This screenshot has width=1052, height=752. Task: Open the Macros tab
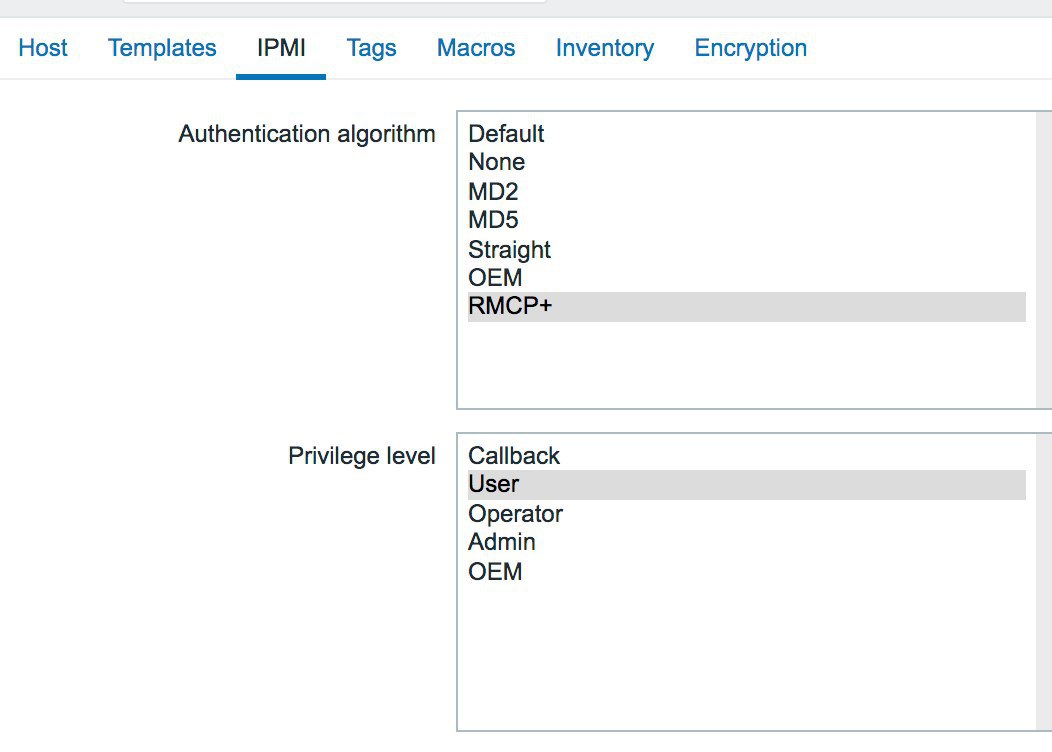point(476,48)
